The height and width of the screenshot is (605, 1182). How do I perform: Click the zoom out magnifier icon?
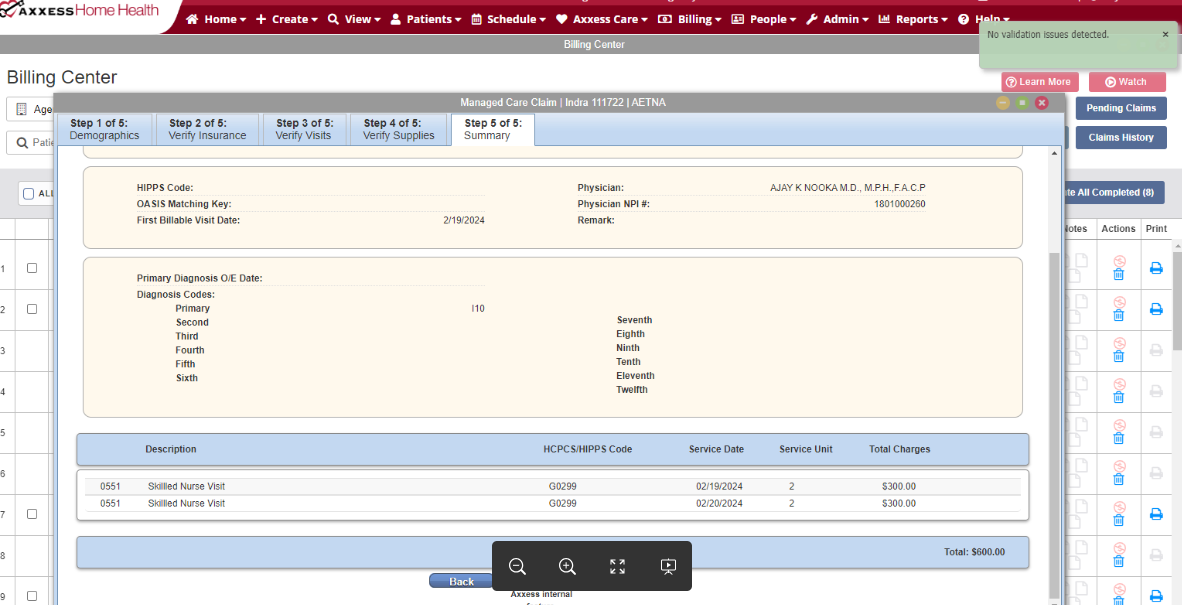click(x=517, y=567)
